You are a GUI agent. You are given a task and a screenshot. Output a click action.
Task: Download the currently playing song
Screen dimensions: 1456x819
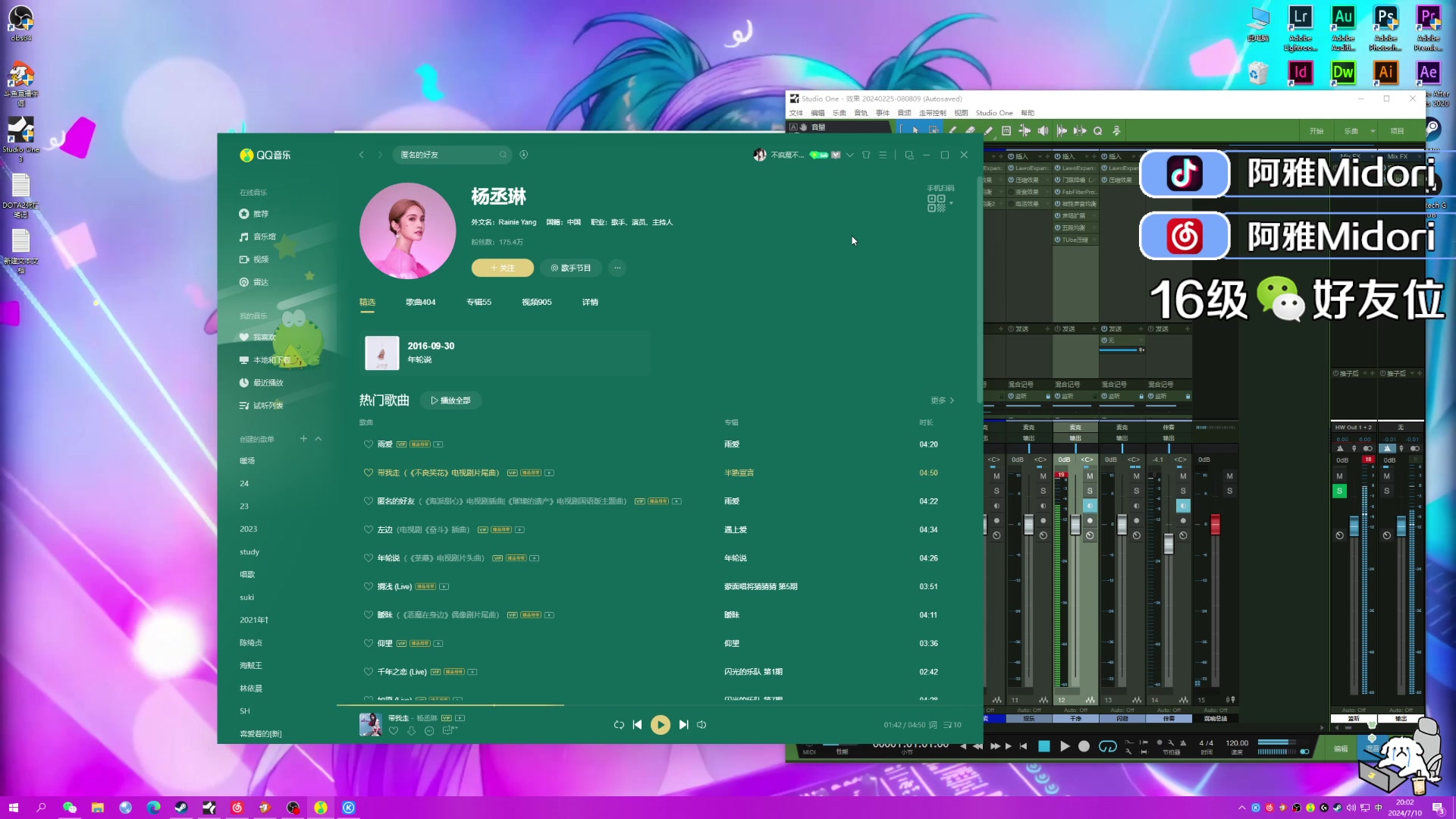(x=411, y=731)
